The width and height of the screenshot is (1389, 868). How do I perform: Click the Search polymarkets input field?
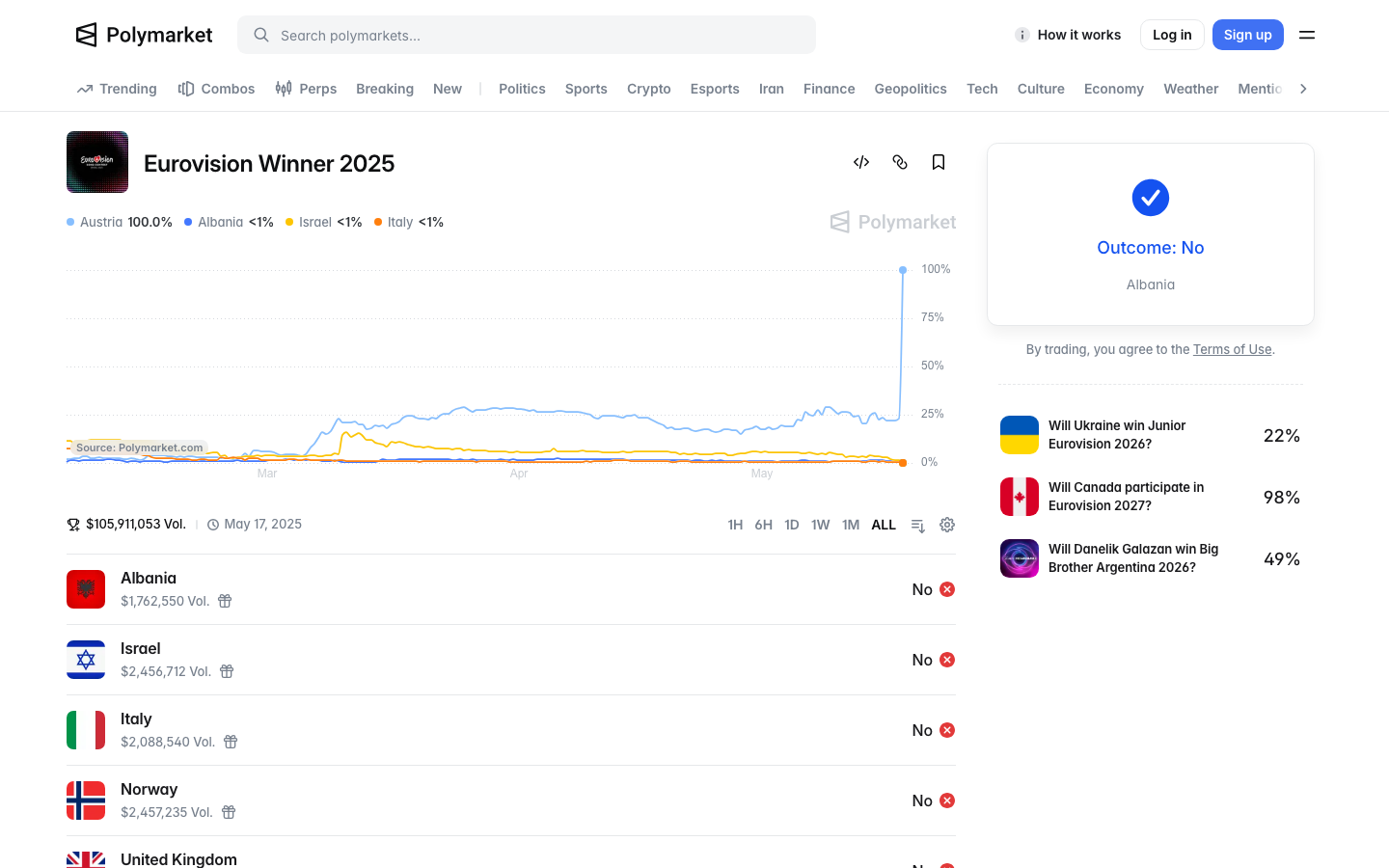[527, 35]
